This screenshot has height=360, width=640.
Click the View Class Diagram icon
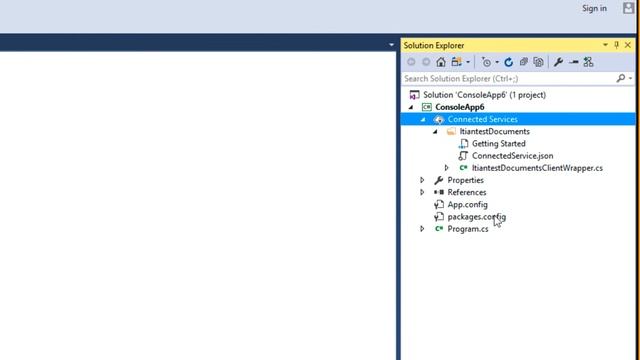click(588, 62)
